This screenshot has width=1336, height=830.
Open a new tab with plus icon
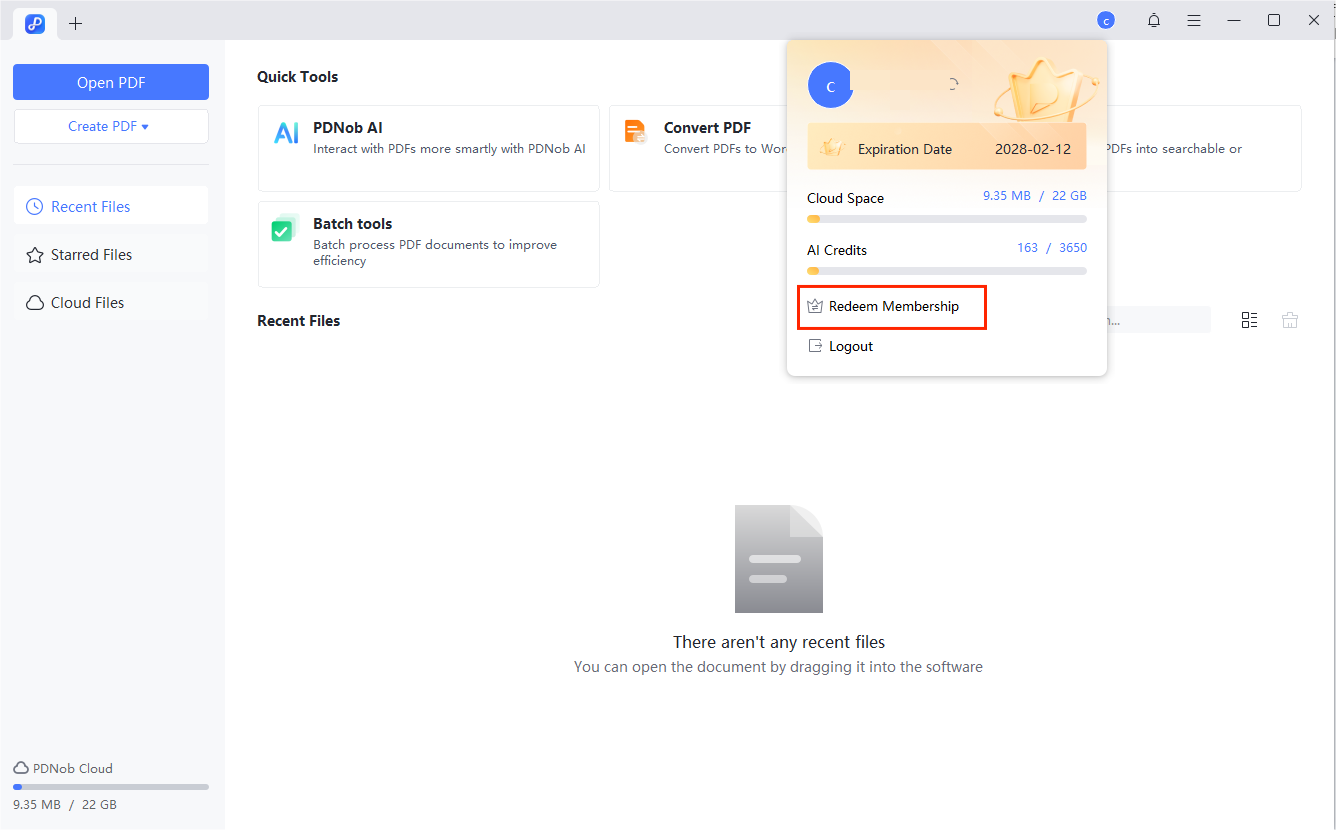(x=76, y=23)
